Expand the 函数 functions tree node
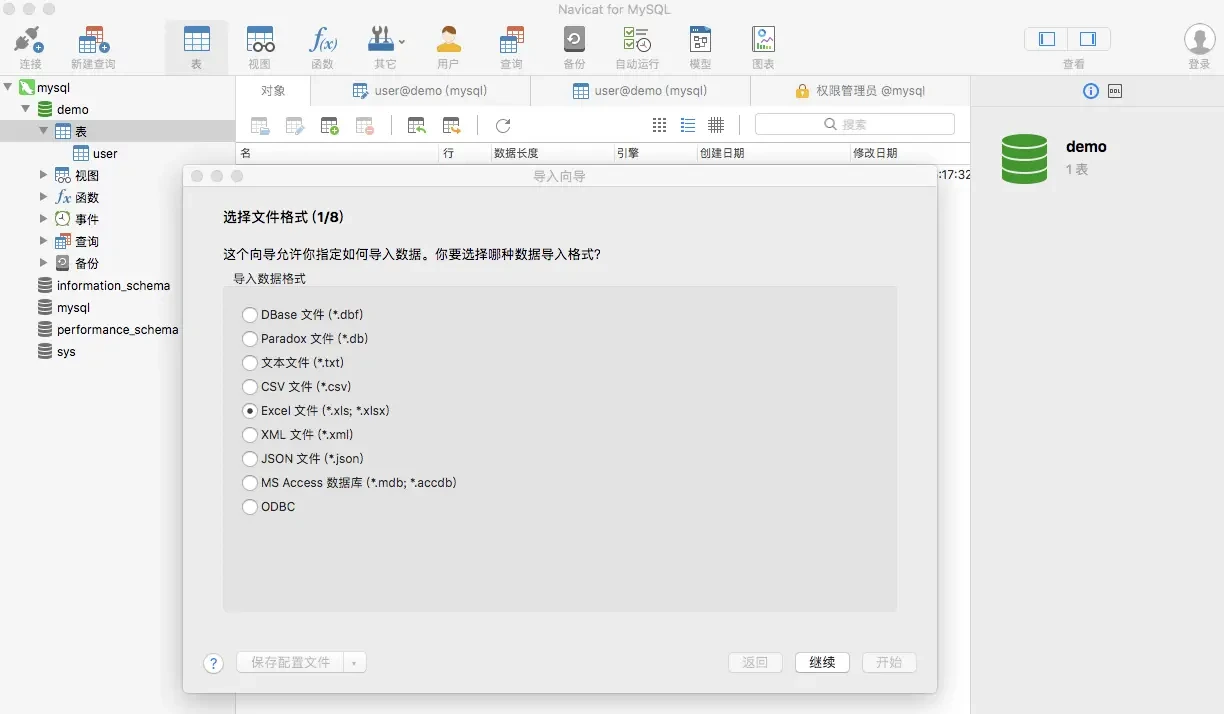 (43, 197)
